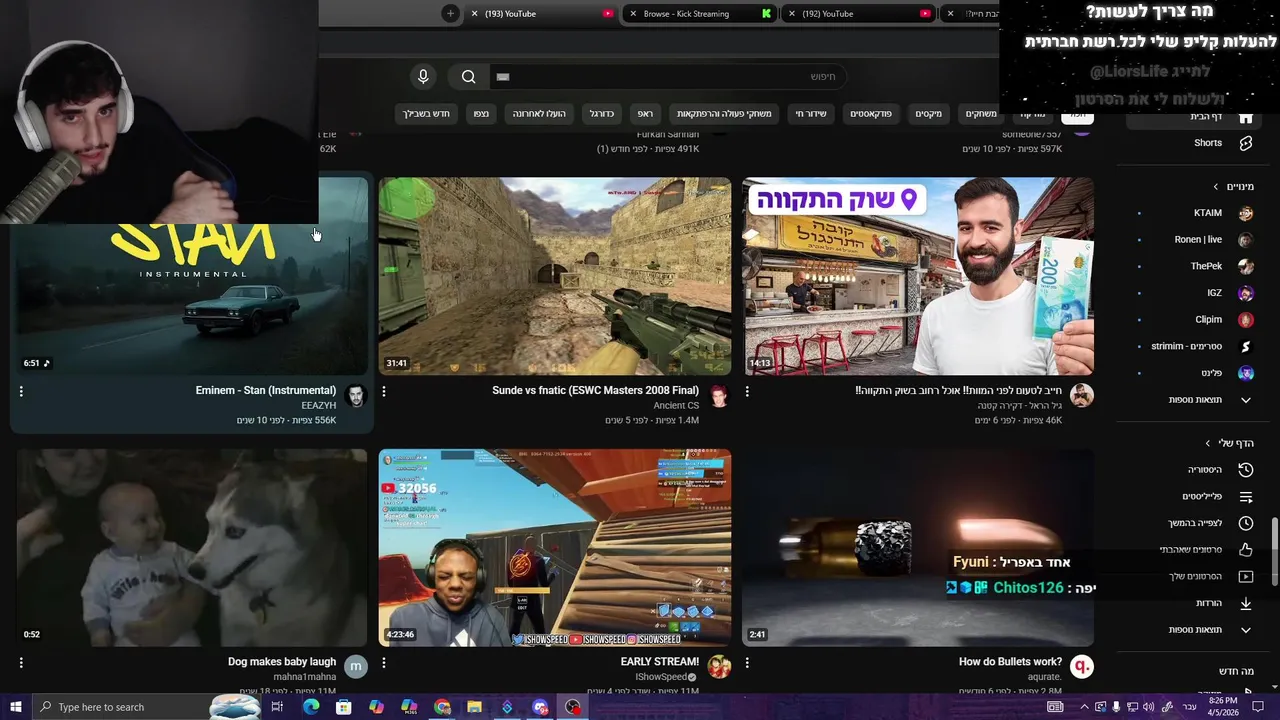Image resolution: width=1280 pixels, height=720 pixels.
Task: Expand more subscriptions chevron under פלינט
Action: click(x=1246, y=400)
